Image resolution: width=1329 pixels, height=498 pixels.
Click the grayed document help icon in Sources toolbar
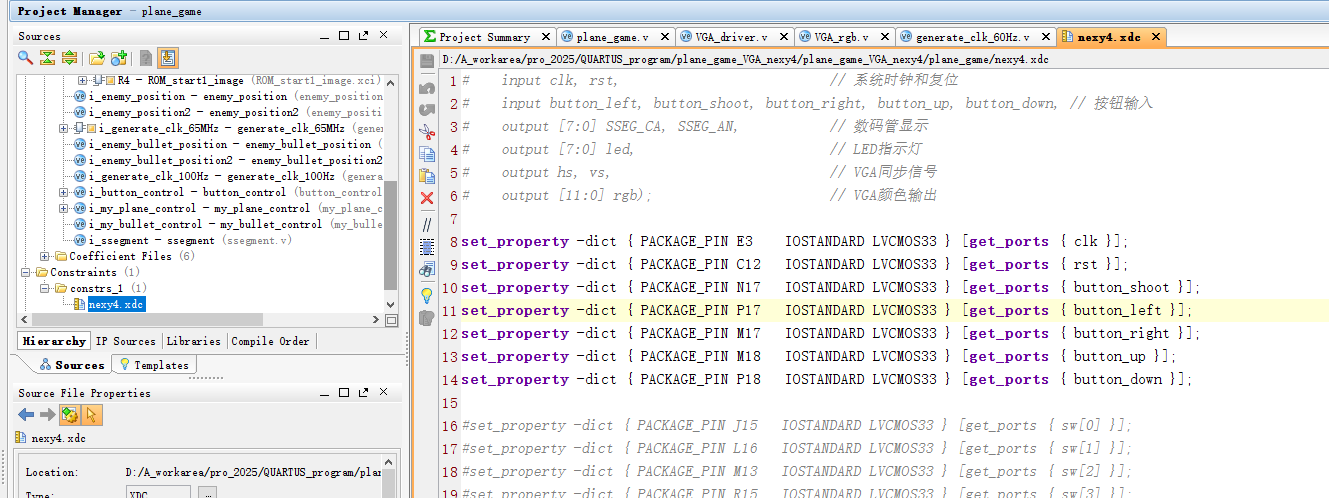click(x=146, y=58)
